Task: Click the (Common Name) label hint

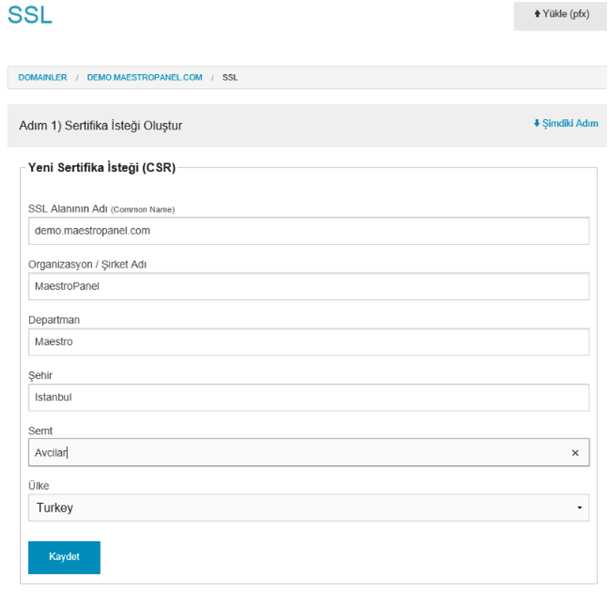Action: coord(143,210)
